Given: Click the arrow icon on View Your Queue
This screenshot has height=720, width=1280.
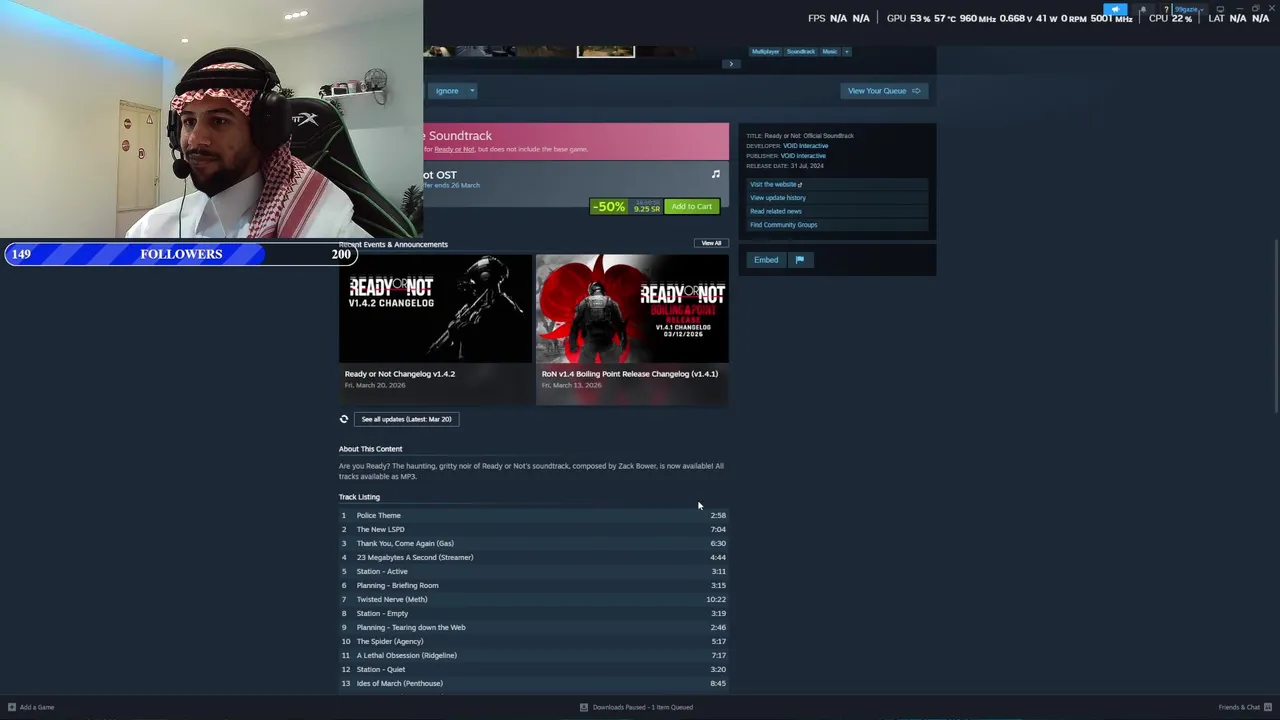Looking at the screenshot, I should [916, 91].
